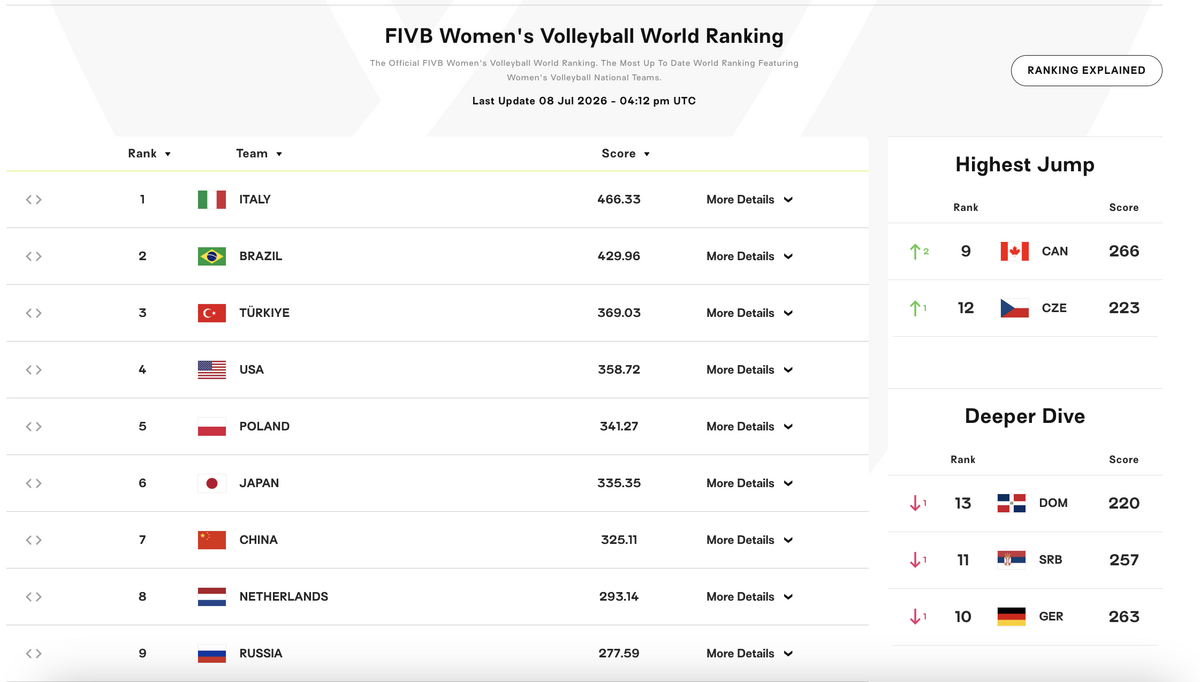Click the Canada flag in Highest Jump

tap(1015, 251)
